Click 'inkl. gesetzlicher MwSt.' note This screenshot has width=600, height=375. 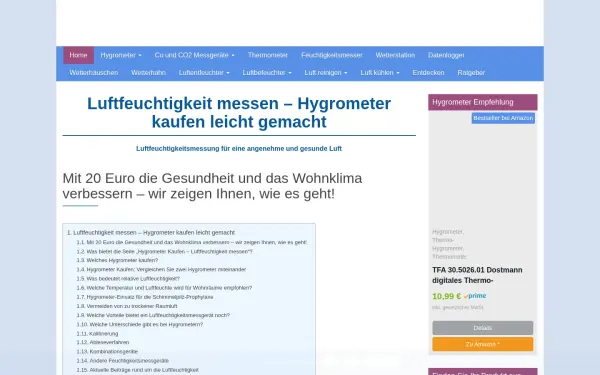pos(458,307)
